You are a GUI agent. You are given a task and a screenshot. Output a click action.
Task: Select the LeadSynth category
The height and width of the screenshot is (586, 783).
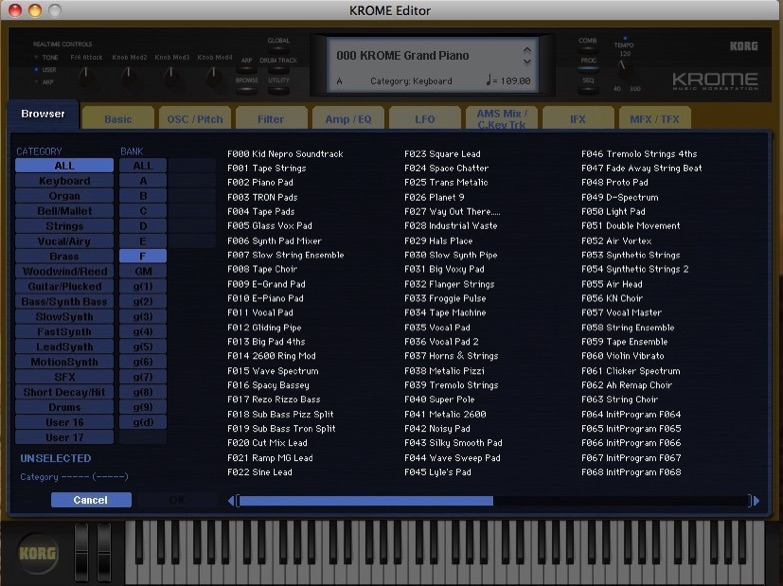(x=64, y=347)
